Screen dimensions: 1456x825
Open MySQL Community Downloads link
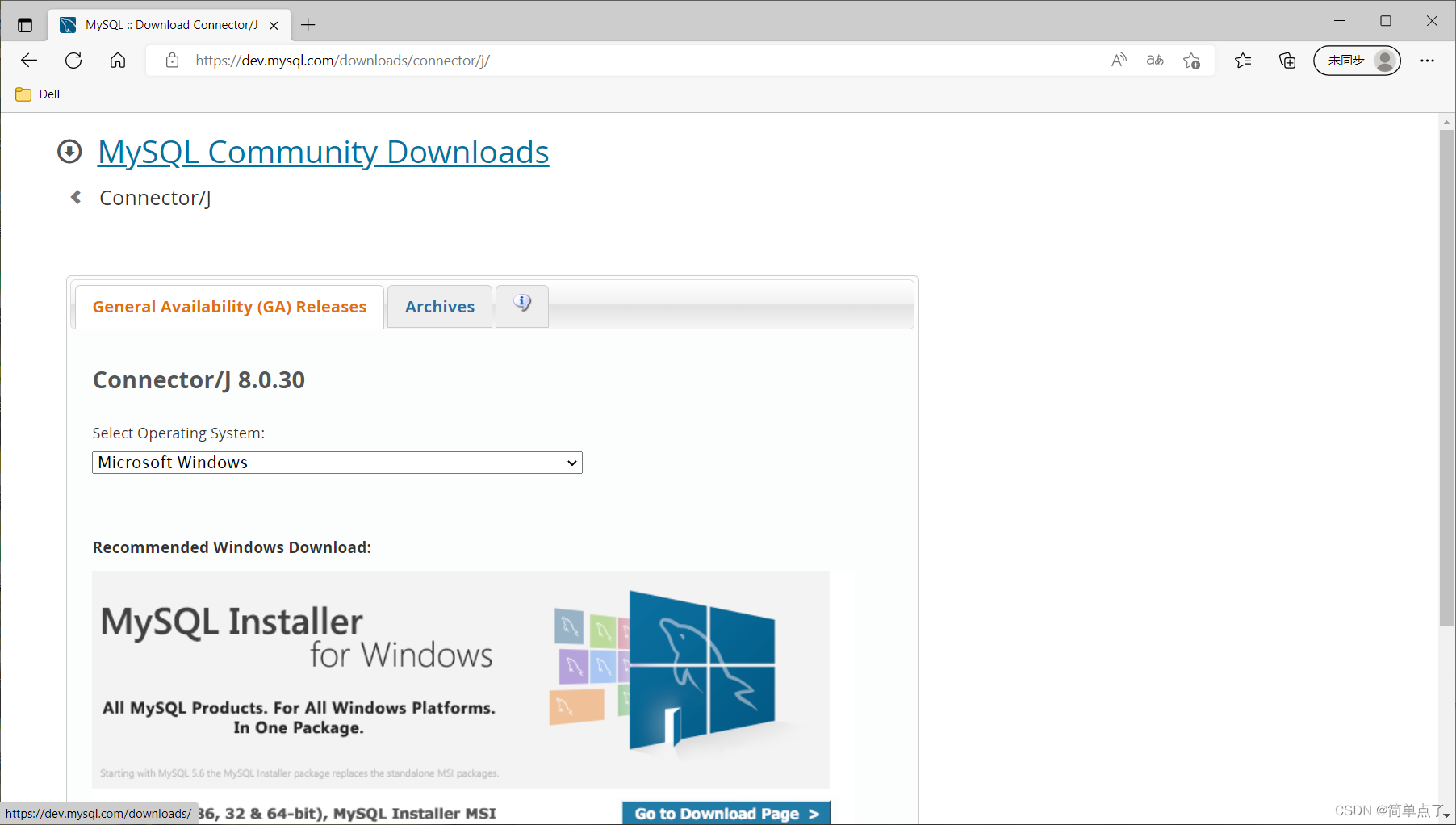point(323,153)
